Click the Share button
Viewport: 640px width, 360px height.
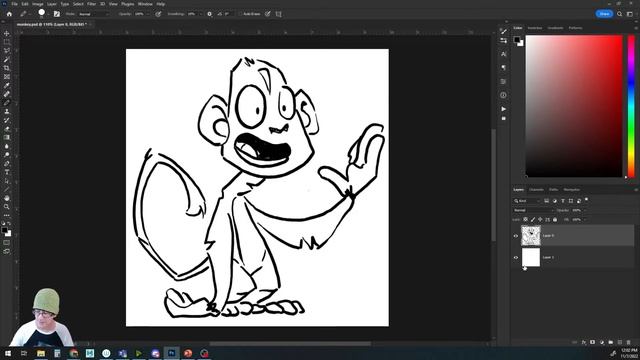point(604,14)
